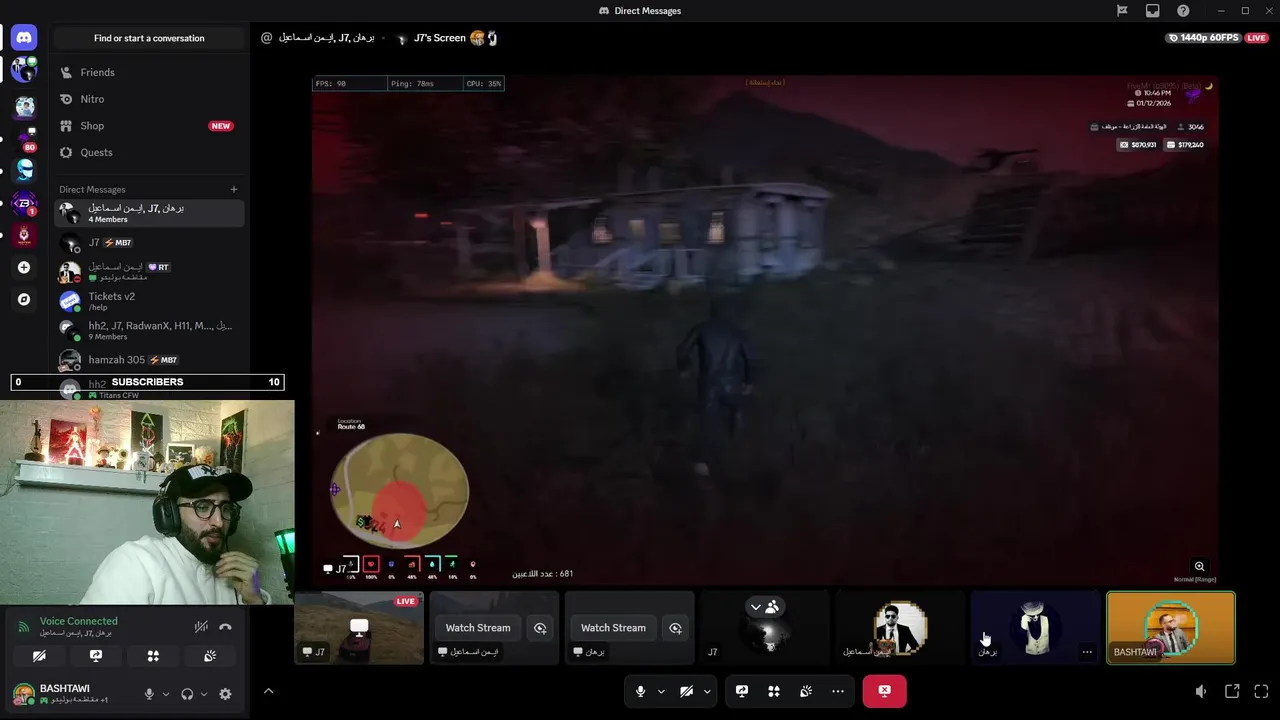Open Inbox icon in title bar
The image size is (1280, 720).
tap(1153, 11)
